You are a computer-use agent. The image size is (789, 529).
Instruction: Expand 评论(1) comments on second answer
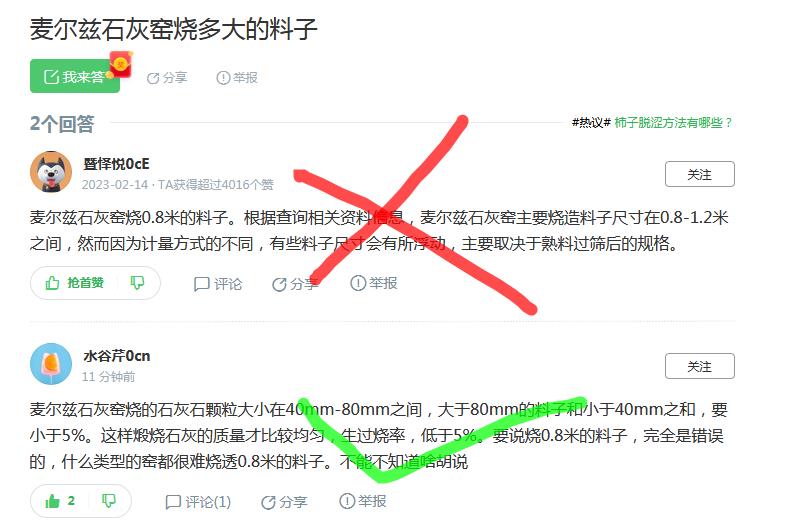tap(198, 502)
